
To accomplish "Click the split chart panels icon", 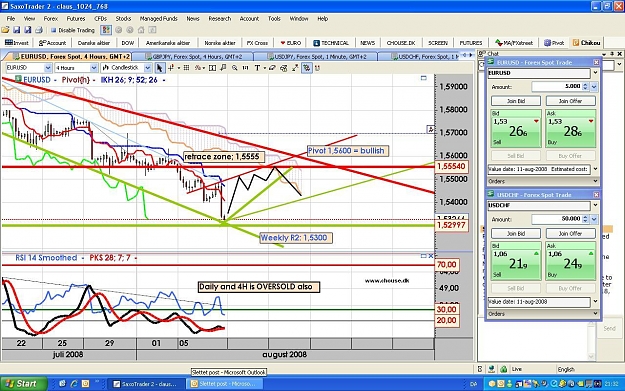I will (212, 68).
